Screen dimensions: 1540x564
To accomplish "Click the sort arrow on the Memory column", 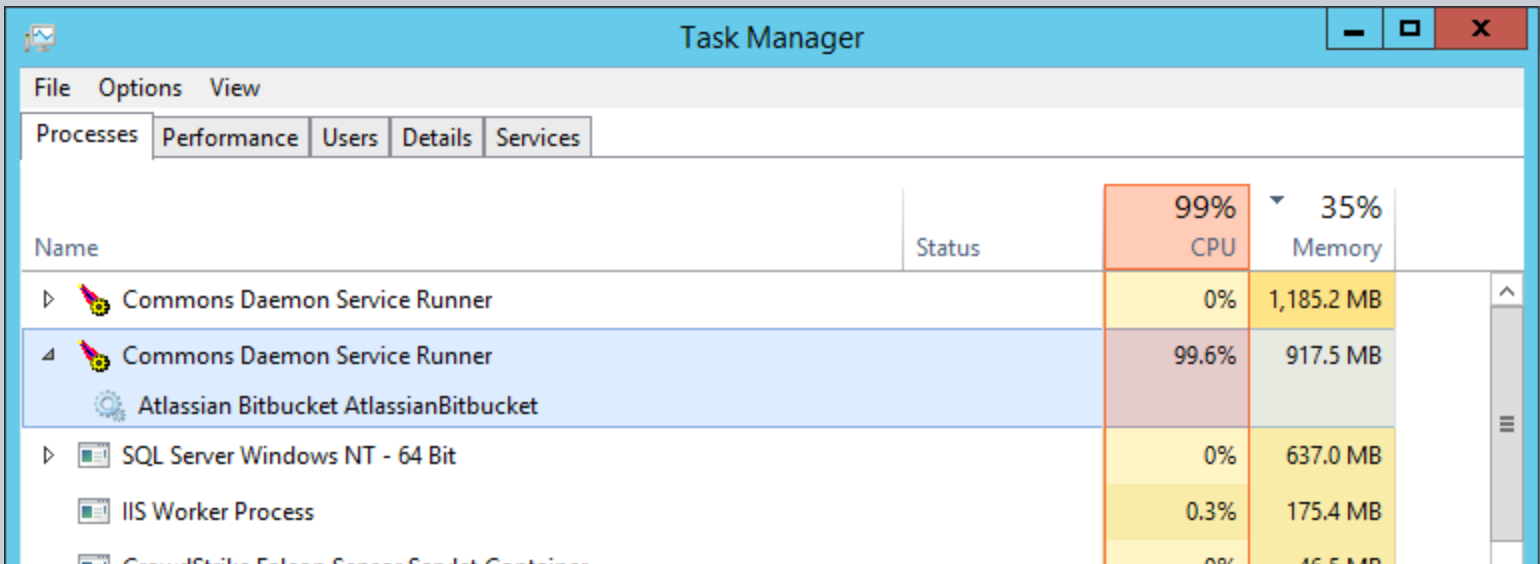I will [x=1277, y=200].
